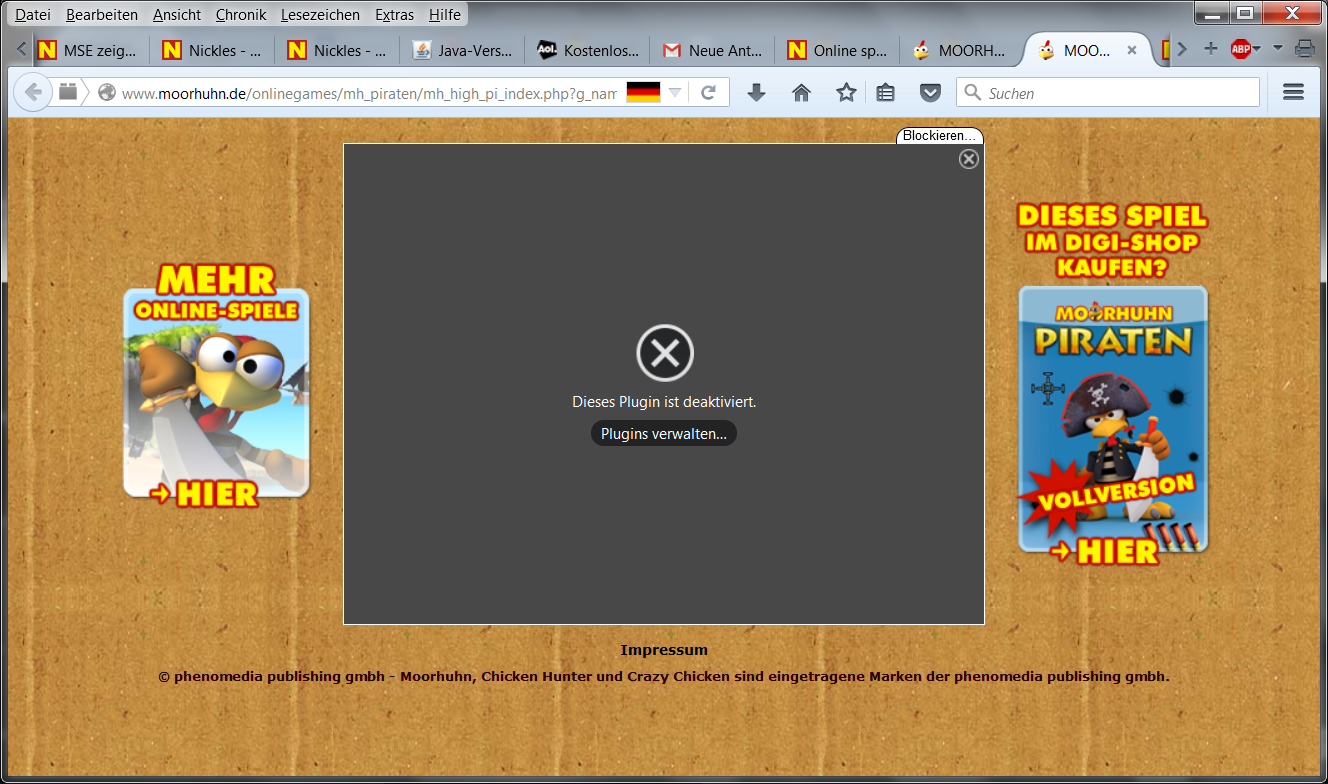Bookmark this page with the star icon

click(x=846, y=93)
